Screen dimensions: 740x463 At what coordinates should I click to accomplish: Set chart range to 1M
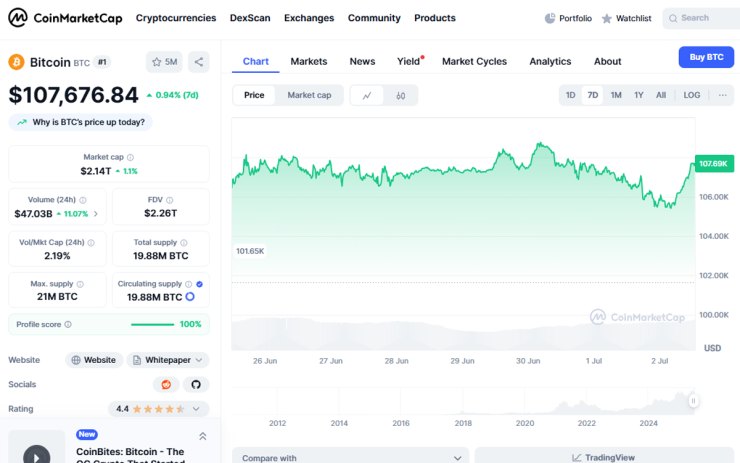click(x=616, y=95)
